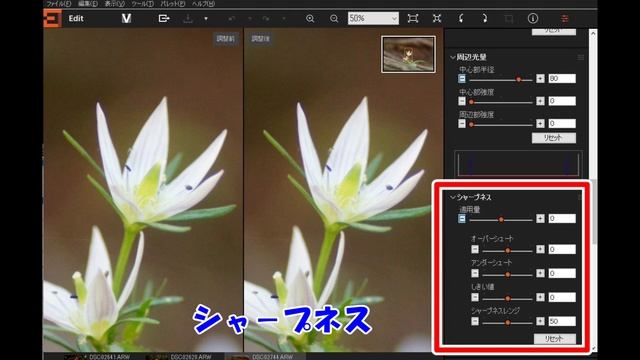
Task: Click the 適用量 value field
Action: point(562,219)
